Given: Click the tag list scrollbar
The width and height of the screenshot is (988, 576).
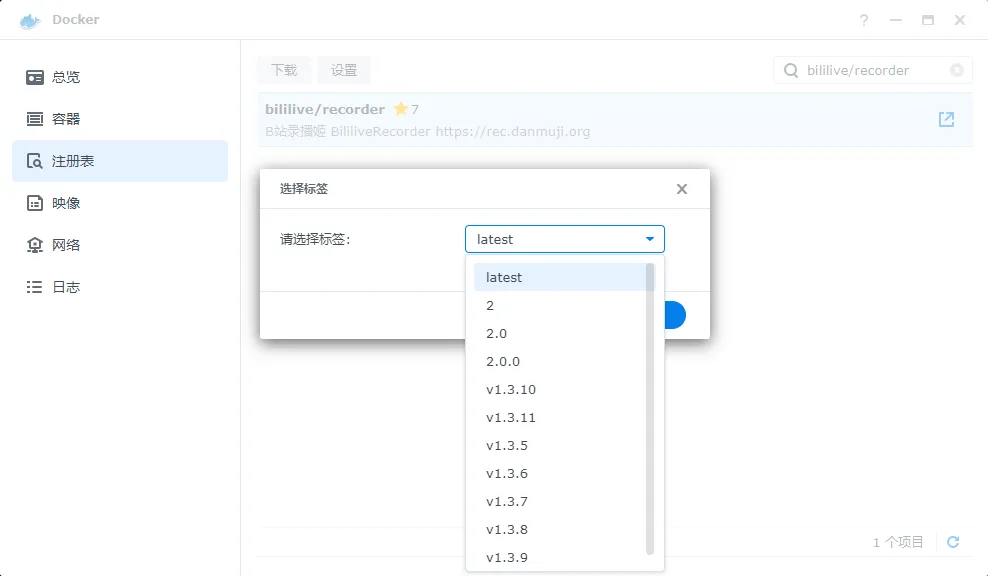Looking at the screenshot, I should pos(650,409).
